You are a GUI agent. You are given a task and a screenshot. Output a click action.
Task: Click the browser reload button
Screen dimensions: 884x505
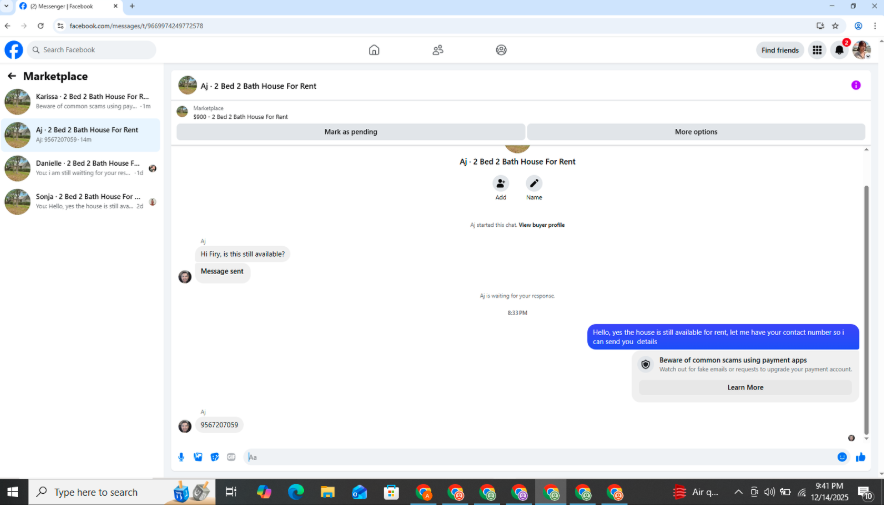(41, 26)
